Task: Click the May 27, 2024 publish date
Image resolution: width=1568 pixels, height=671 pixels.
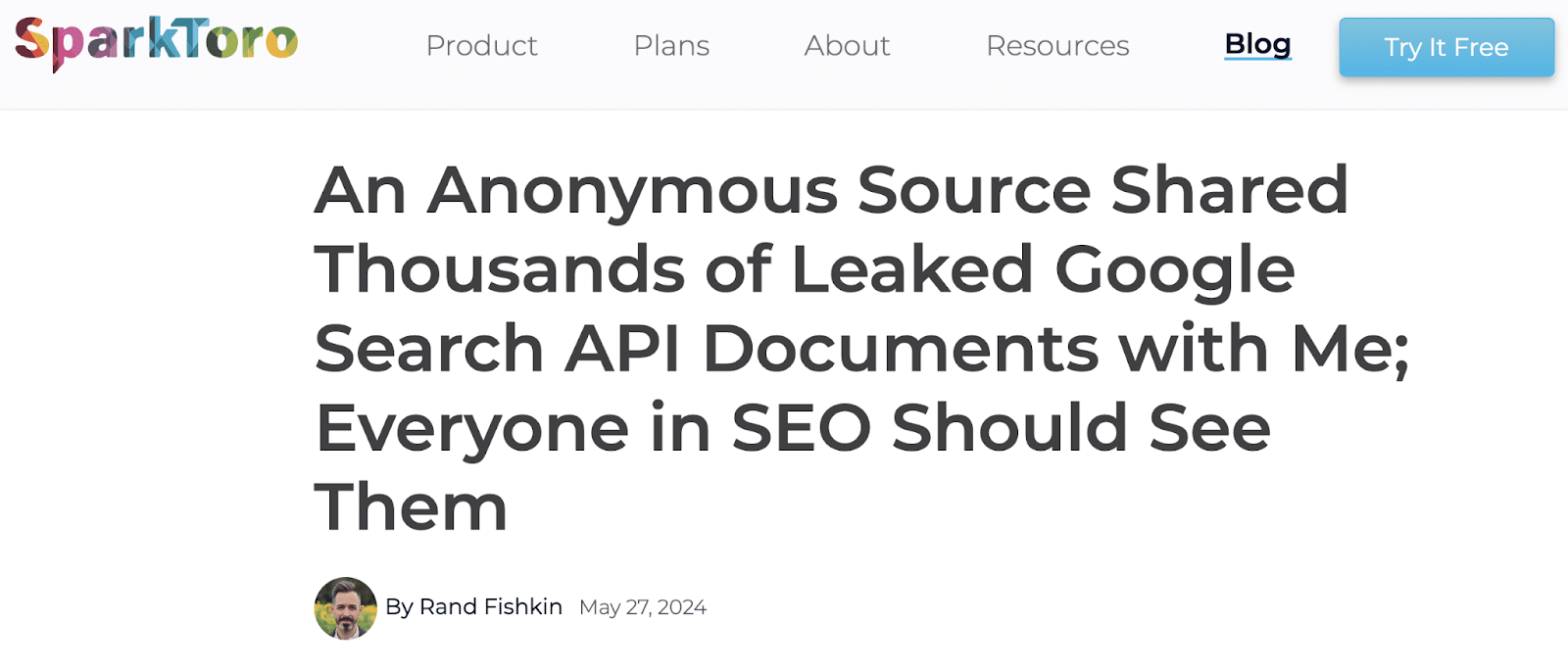Action: [x=643, y=607]
